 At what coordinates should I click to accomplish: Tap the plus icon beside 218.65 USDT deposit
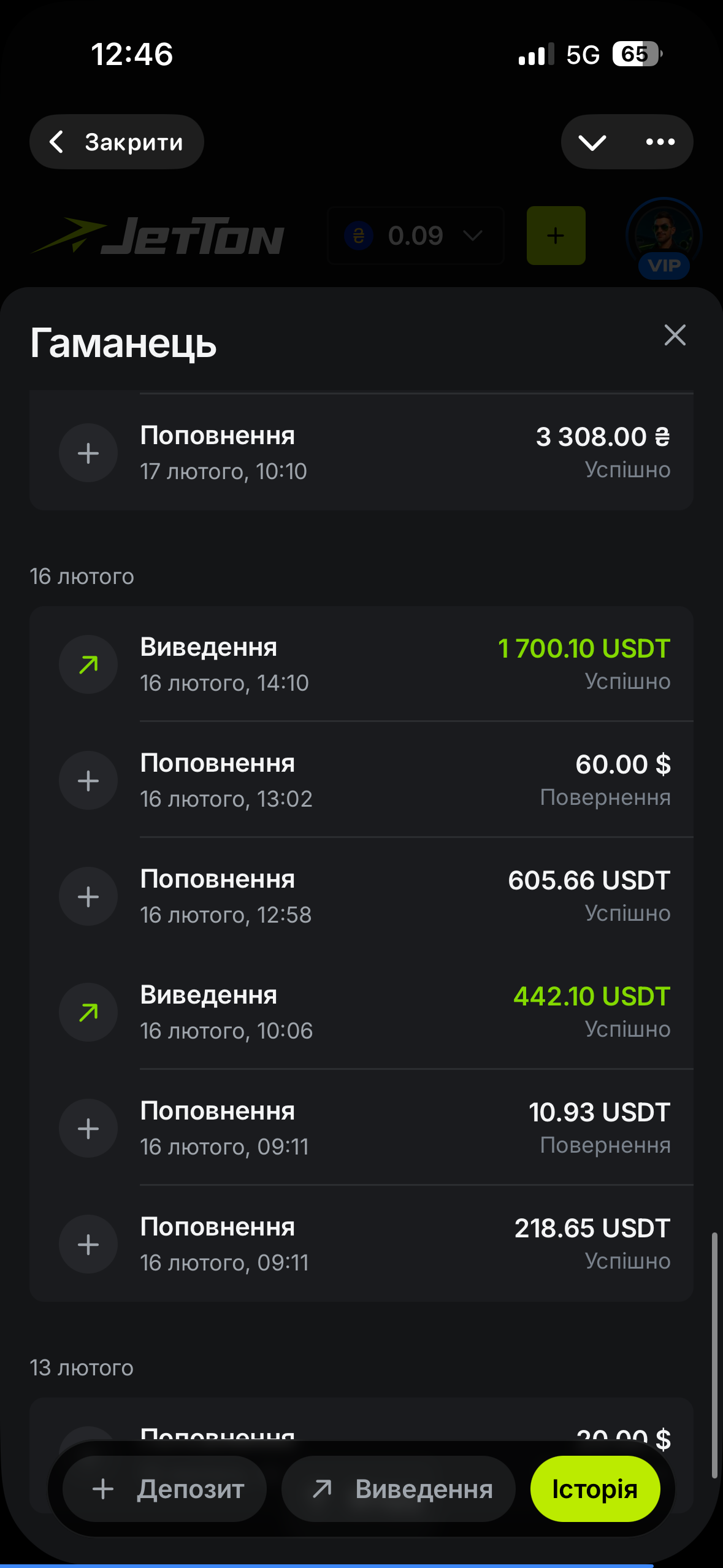88,1244
